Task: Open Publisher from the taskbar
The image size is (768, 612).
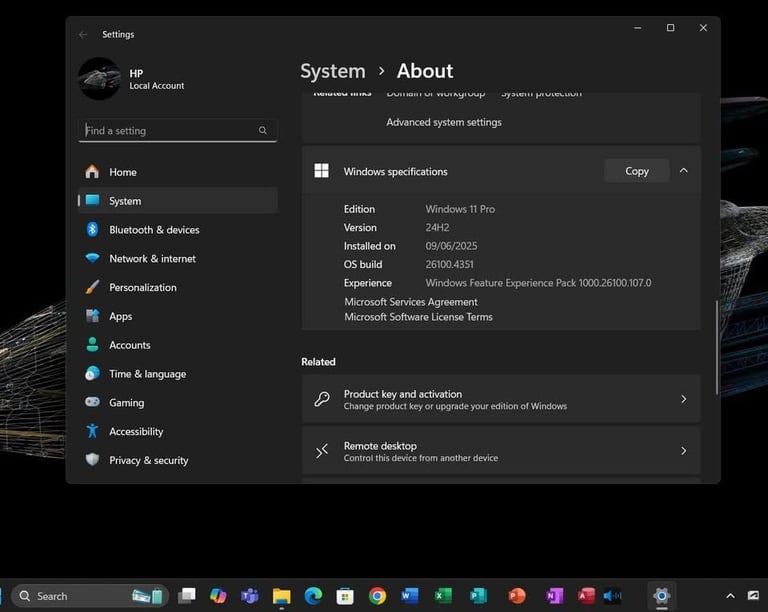Action: coord(478,595)
